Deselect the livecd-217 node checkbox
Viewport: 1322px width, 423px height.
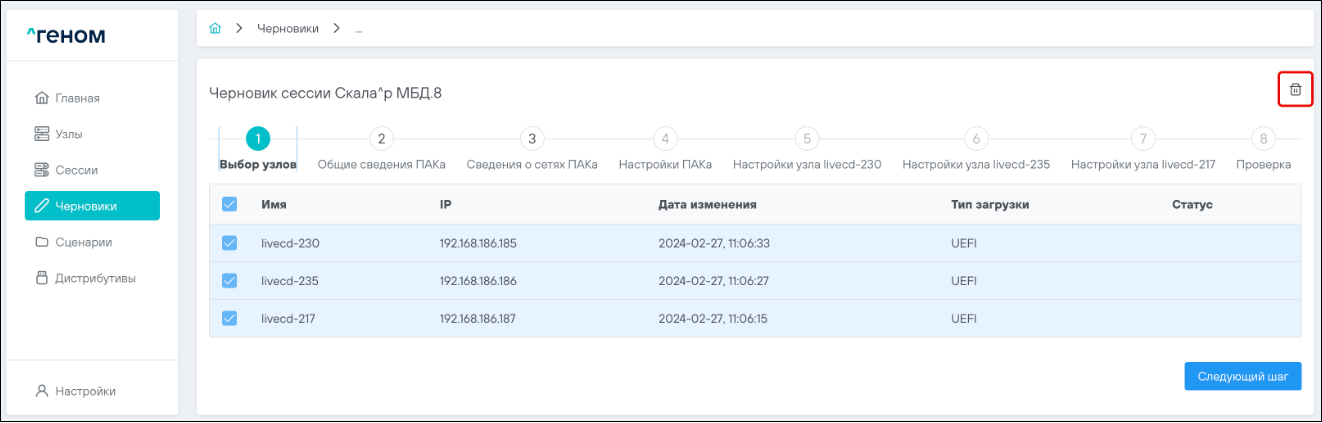point(229,318)
